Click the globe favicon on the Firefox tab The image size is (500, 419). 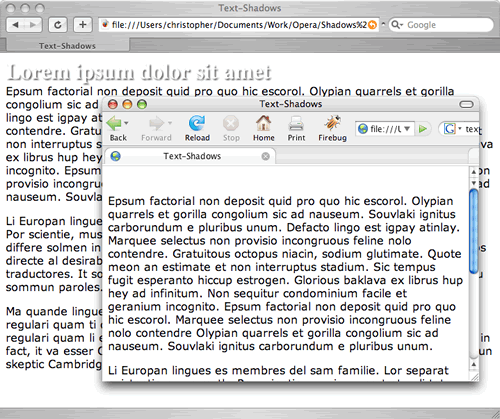[116, 156]
